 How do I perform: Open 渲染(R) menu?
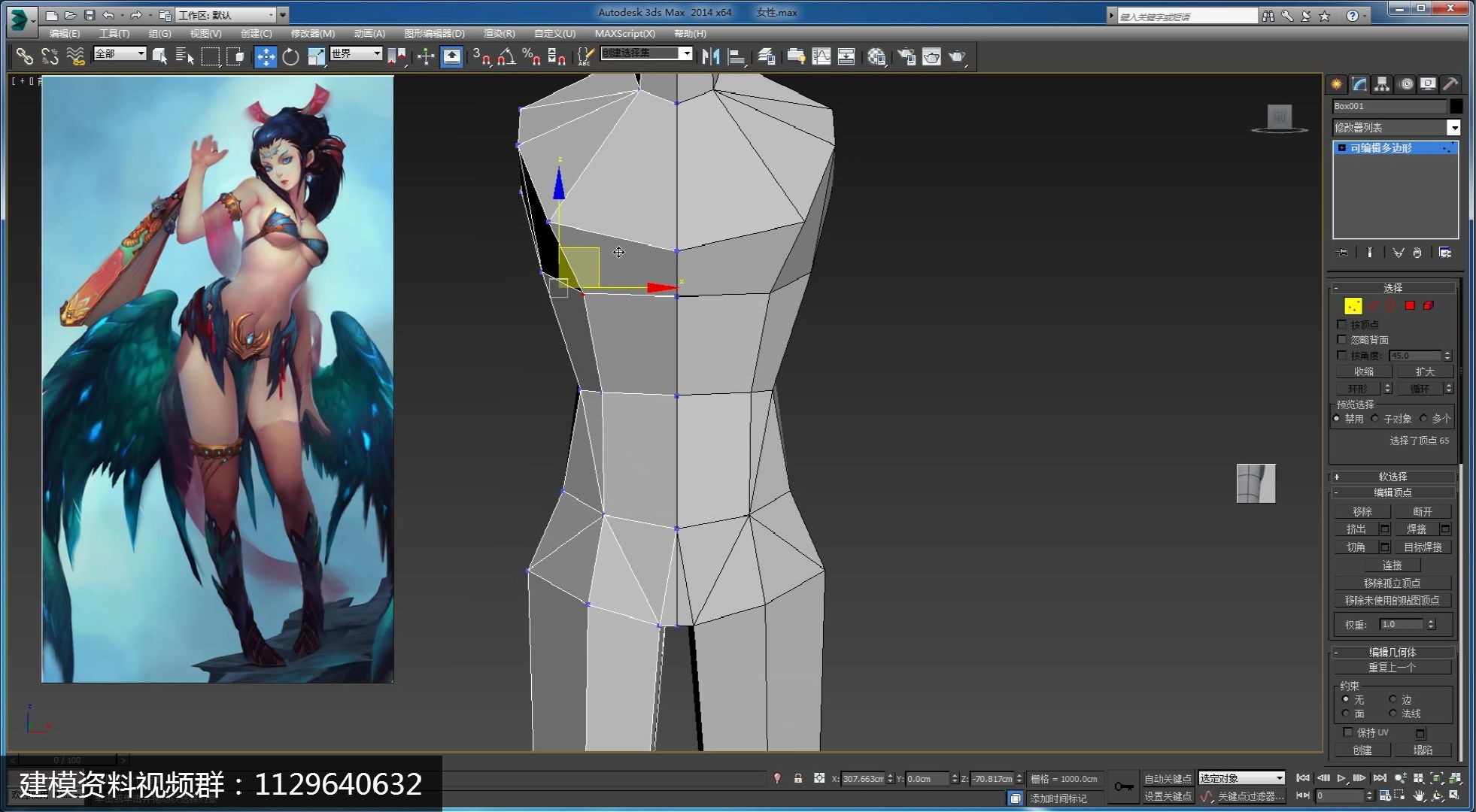pyautogui.click(x=499, y=34)
